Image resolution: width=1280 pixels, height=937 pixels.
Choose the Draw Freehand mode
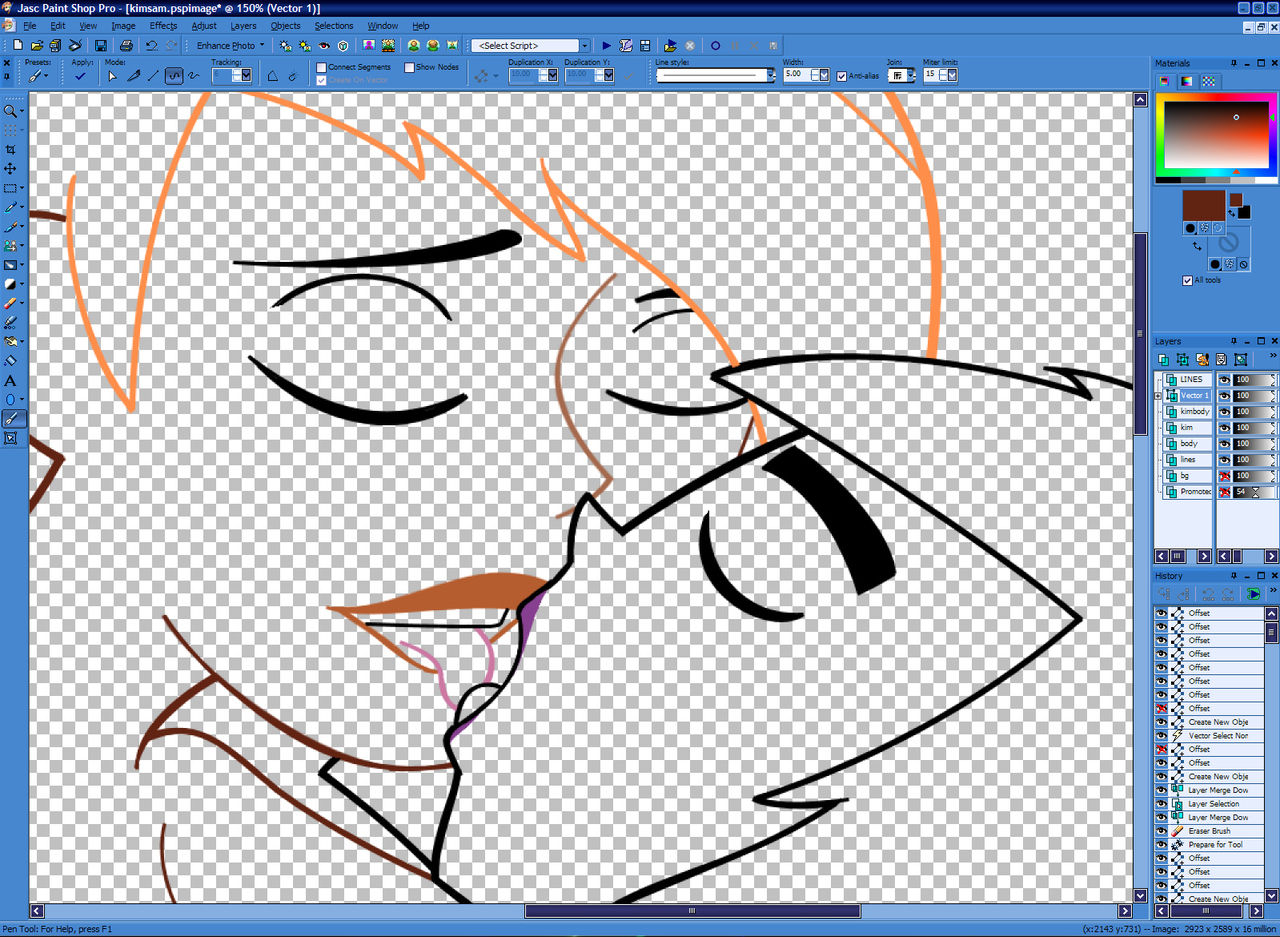pos(193,75)
